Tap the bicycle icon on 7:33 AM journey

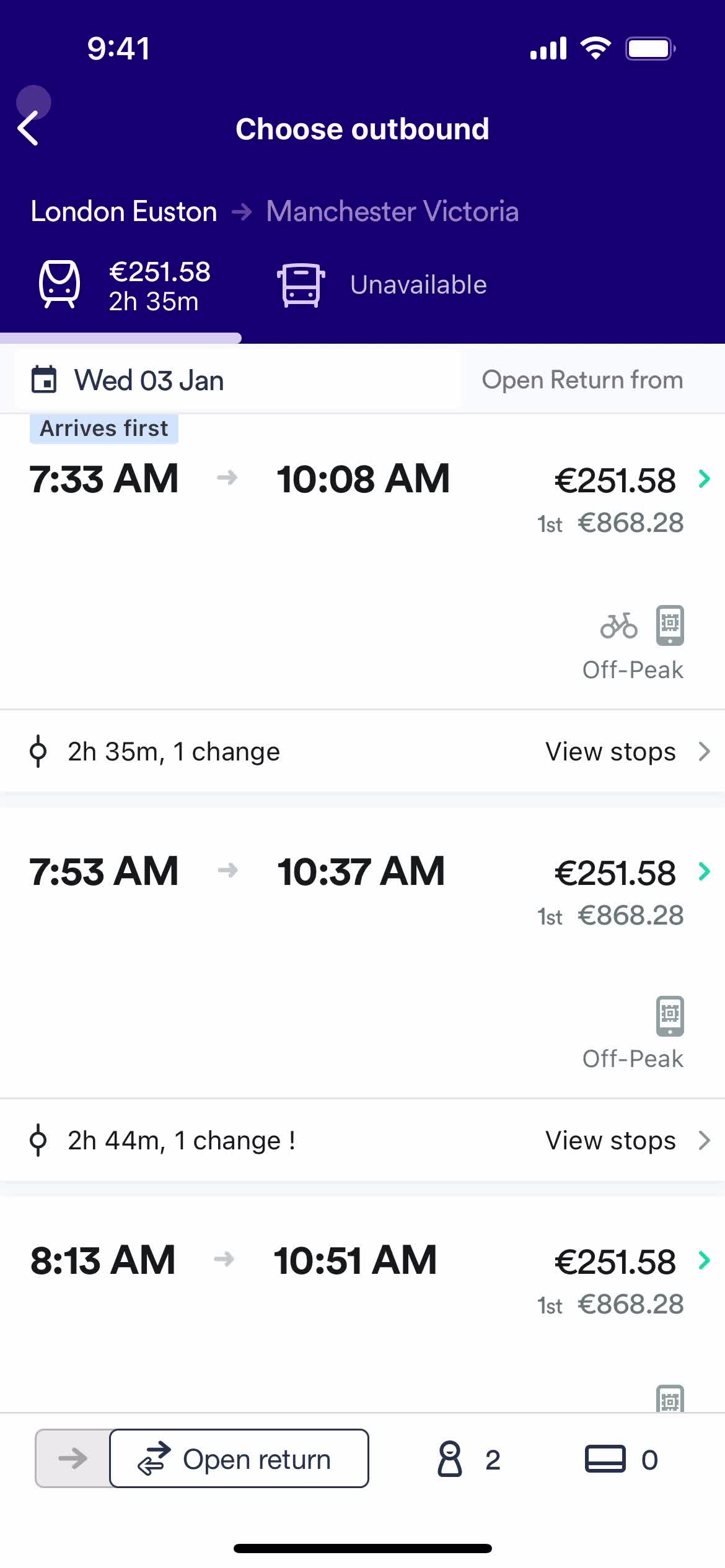pyautogui.click(x=618, y=625)
